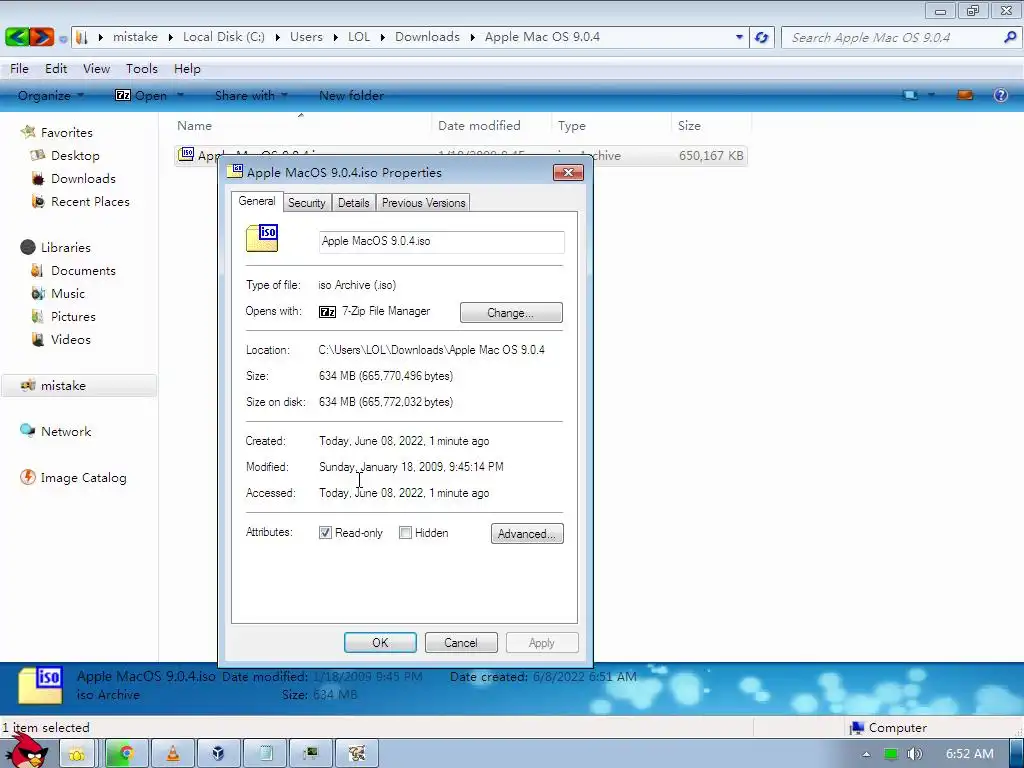The width and height of the screenshot is (1024, 768).
Task: Open the File menu
Action: click(19, 69)
